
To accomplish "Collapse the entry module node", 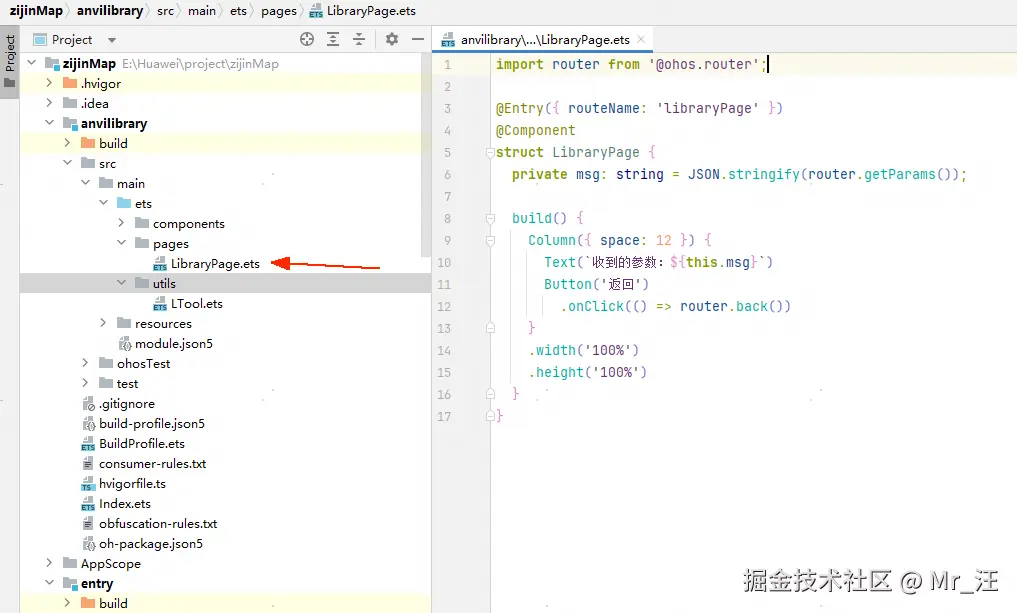I will coord(49,583).
